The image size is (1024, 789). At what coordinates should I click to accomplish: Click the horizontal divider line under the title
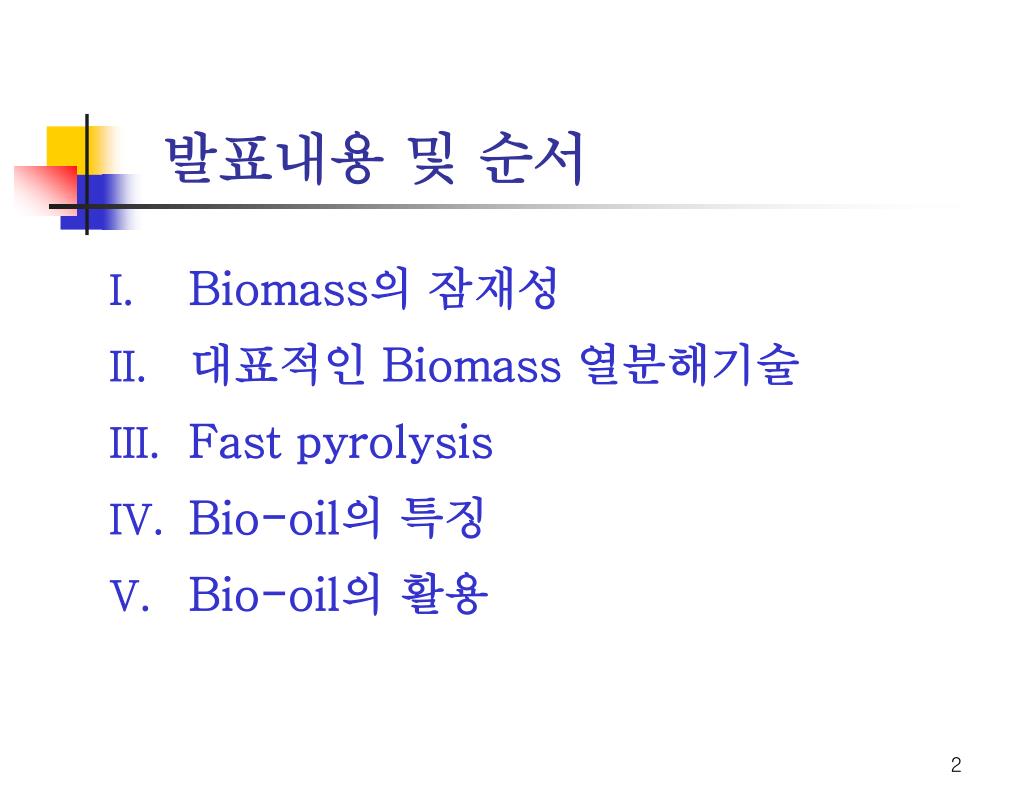pos(506,207)
